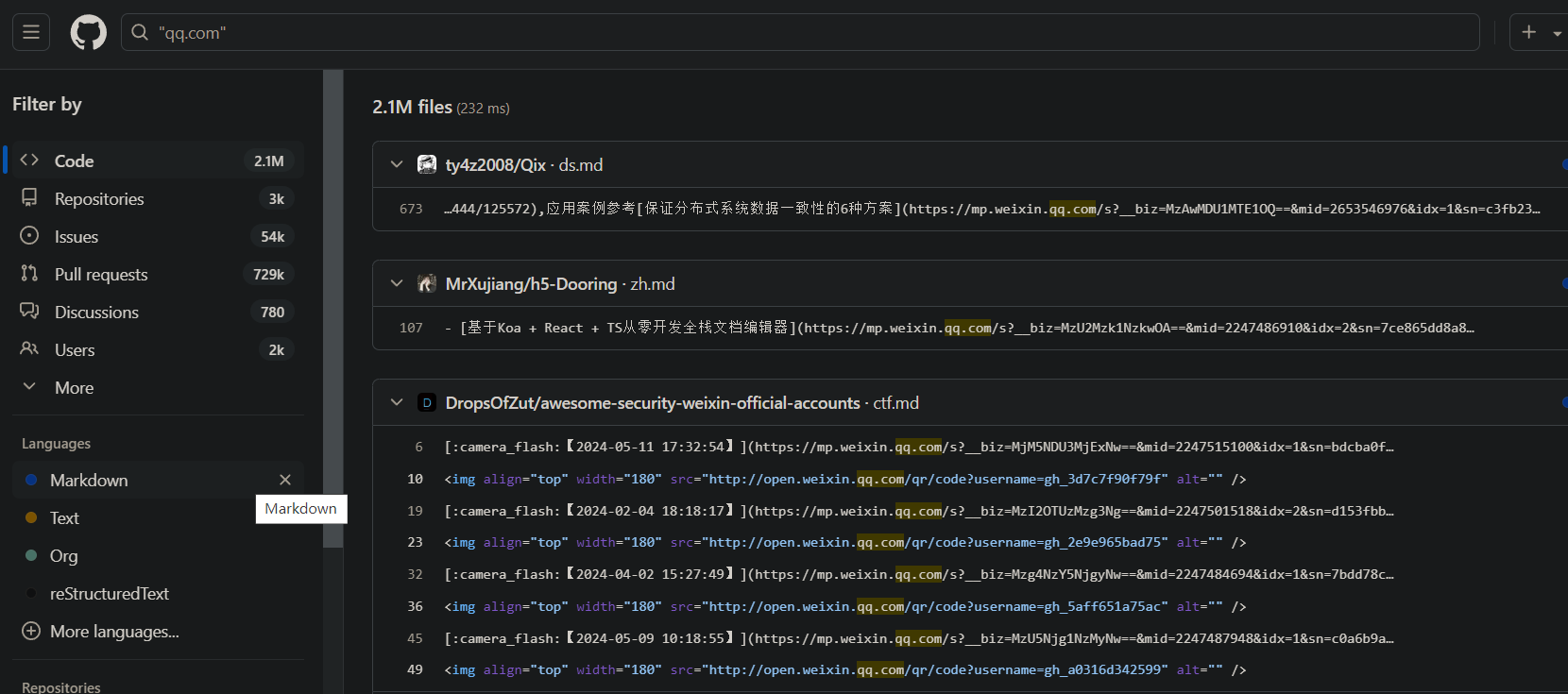Collapse the MrXujiang/h5-Dooring result

click(x=397, y=283)
